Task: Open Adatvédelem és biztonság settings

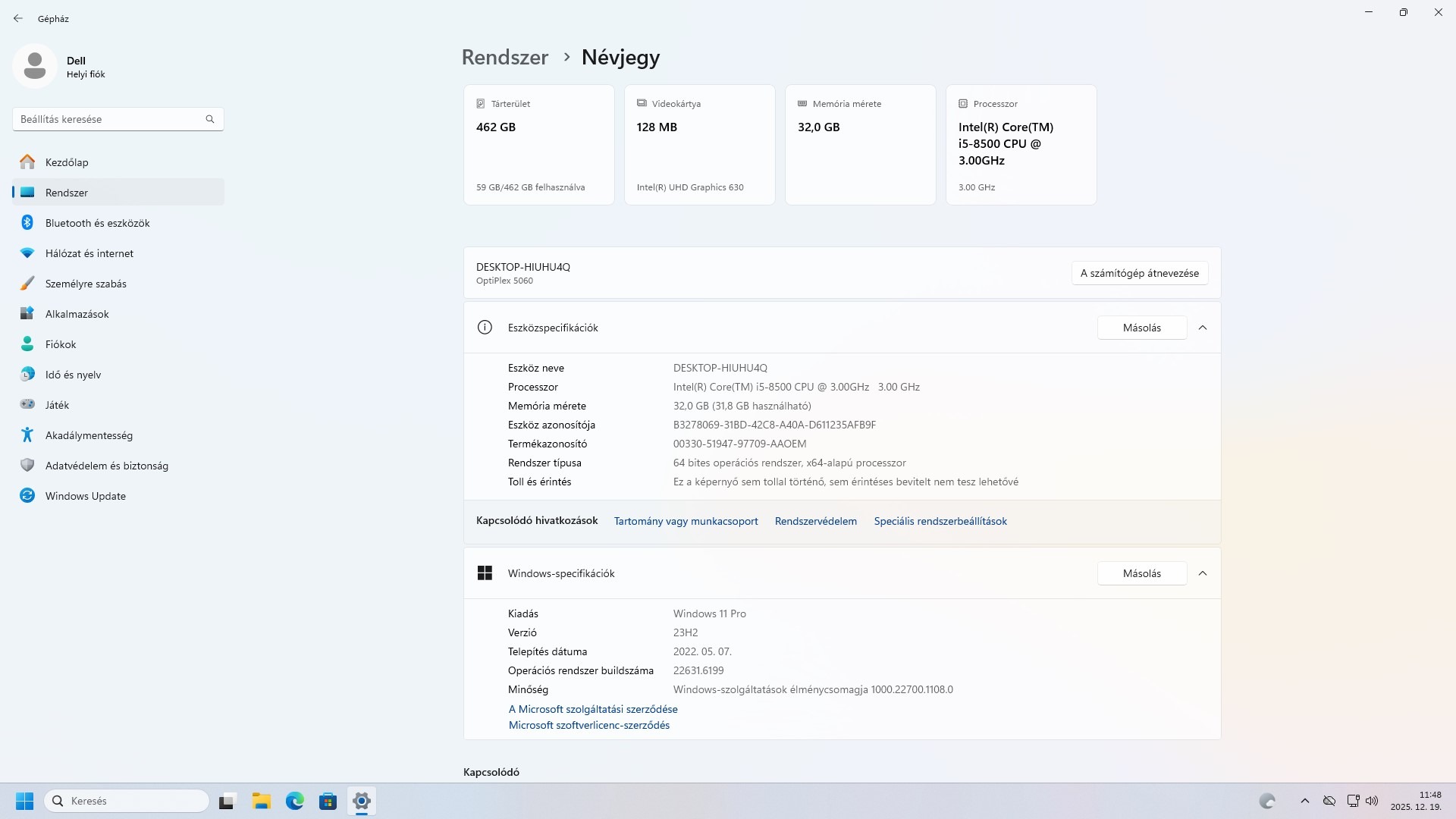Action: (x=106, y=466)
